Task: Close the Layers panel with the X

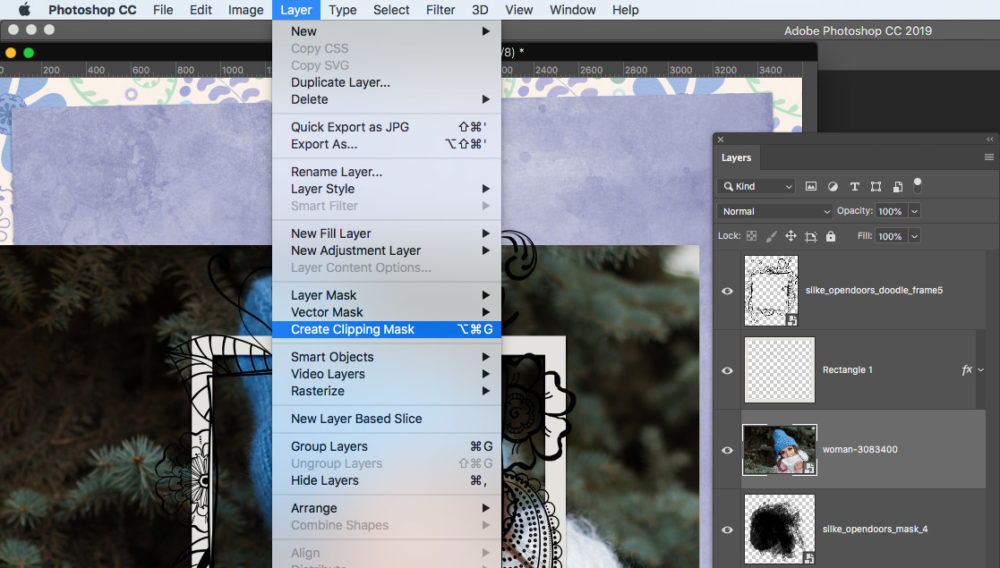Action: (x=721, y=139)
